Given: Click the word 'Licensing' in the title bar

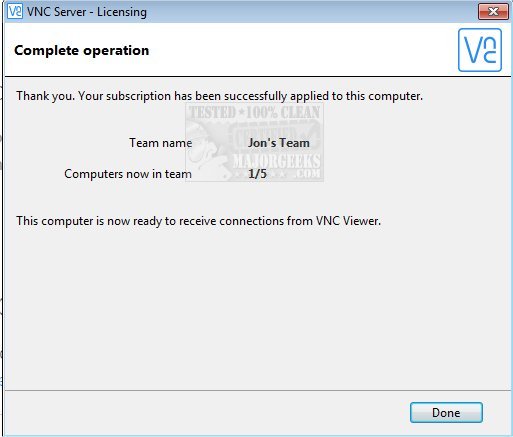Looking at the screenshot, I should 122,12.
